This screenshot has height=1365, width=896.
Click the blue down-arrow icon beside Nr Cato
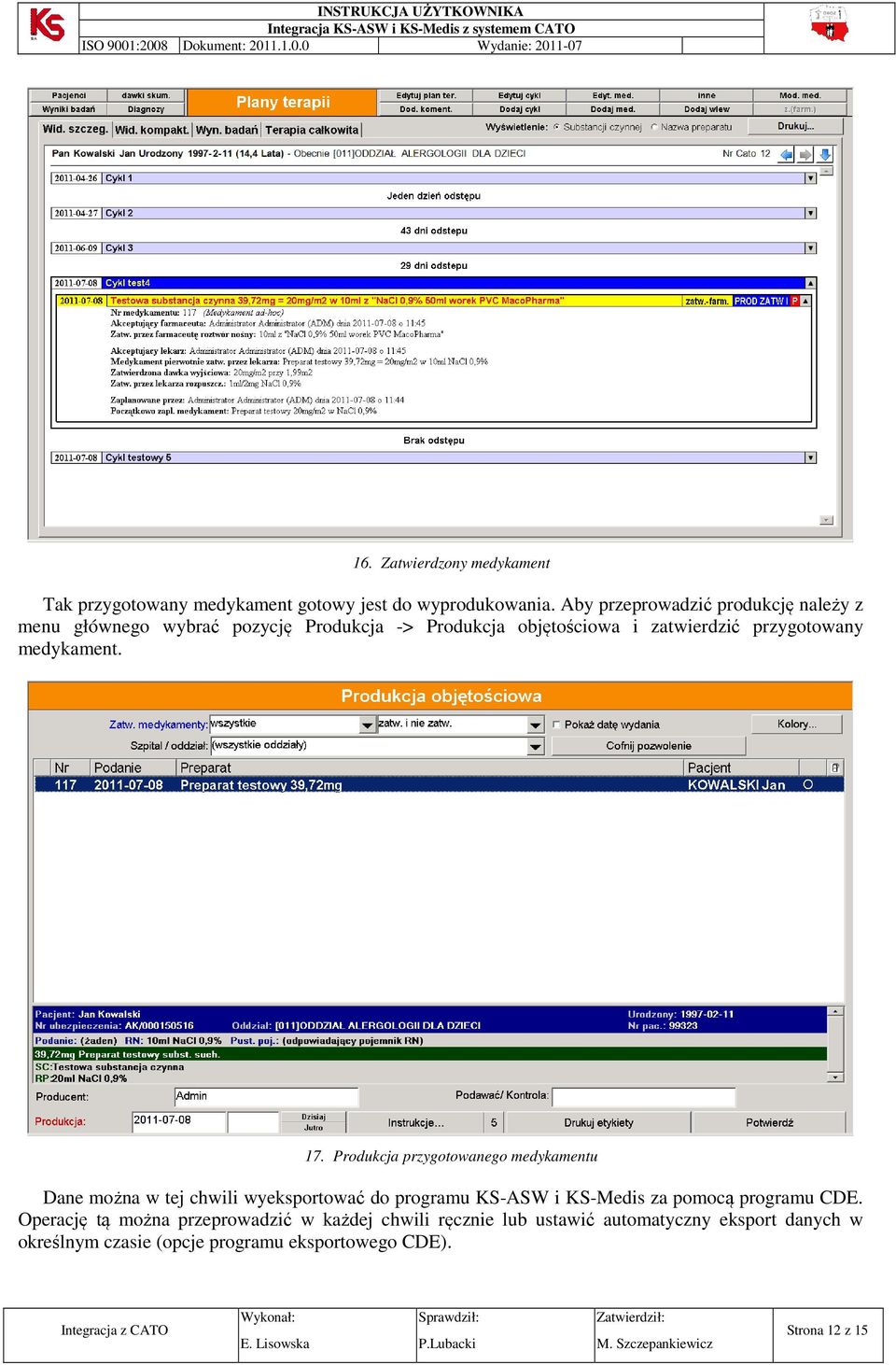click(x=825, y=154)
